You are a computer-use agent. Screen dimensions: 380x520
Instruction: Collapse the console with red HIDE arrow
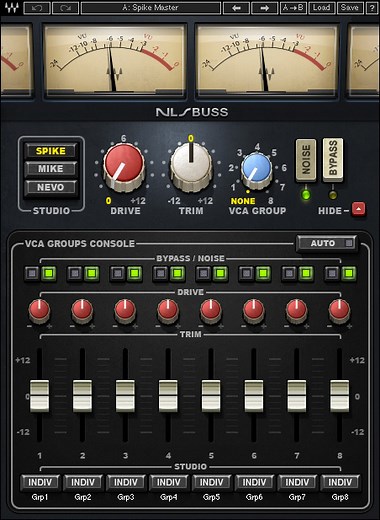point(358,209)
